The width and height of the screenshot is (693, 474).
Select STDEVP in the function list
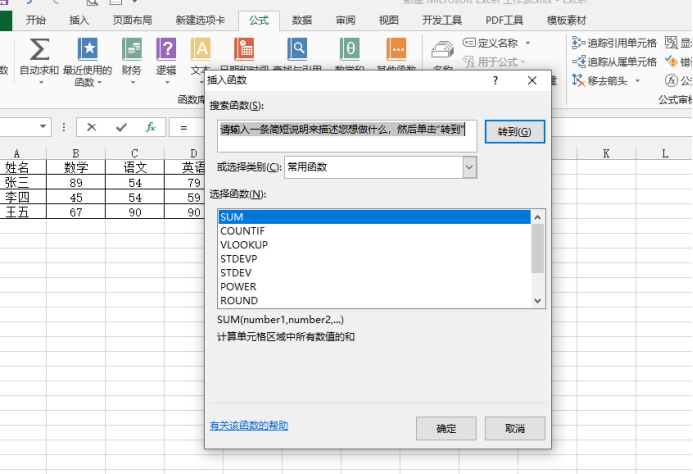pos(374,259)
